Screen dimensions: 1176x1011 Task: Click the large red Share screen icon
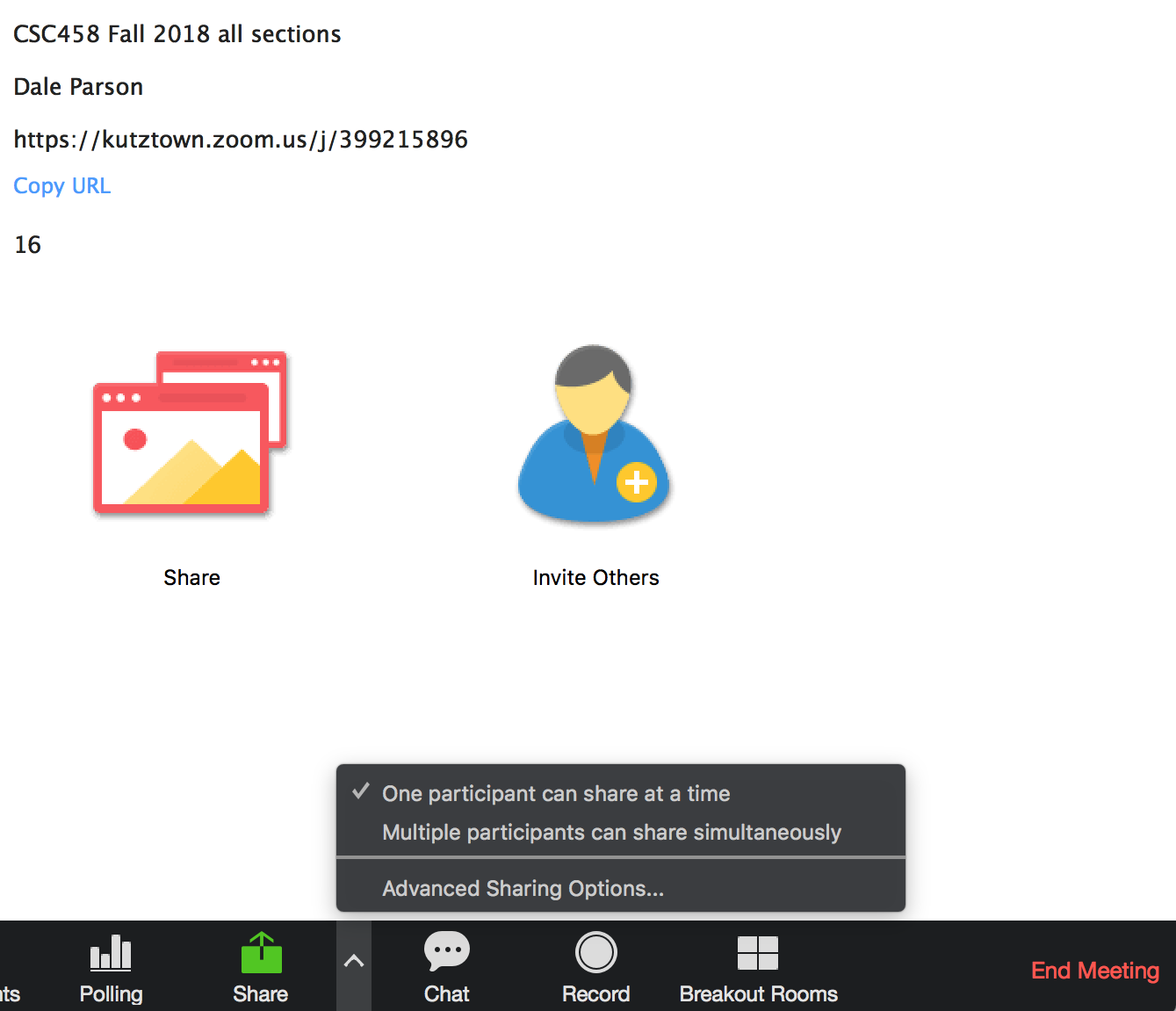[x=190, y=432]
